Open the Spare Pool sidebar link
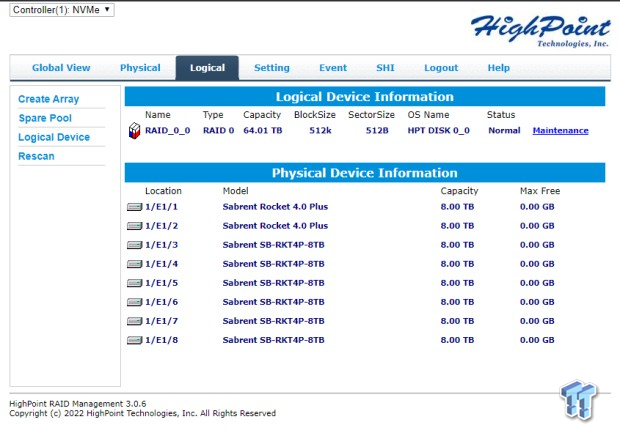The width and height of the screenshot is (620, 444). click(x=45, y=118)
